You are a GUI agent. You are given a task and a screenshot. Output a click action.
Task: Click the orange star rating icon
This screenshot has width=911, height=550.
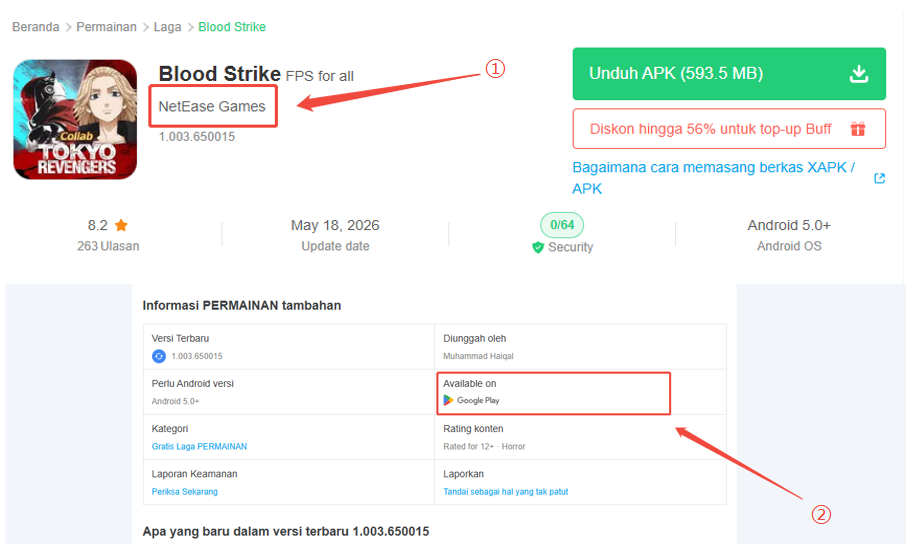tap(121, 225)
